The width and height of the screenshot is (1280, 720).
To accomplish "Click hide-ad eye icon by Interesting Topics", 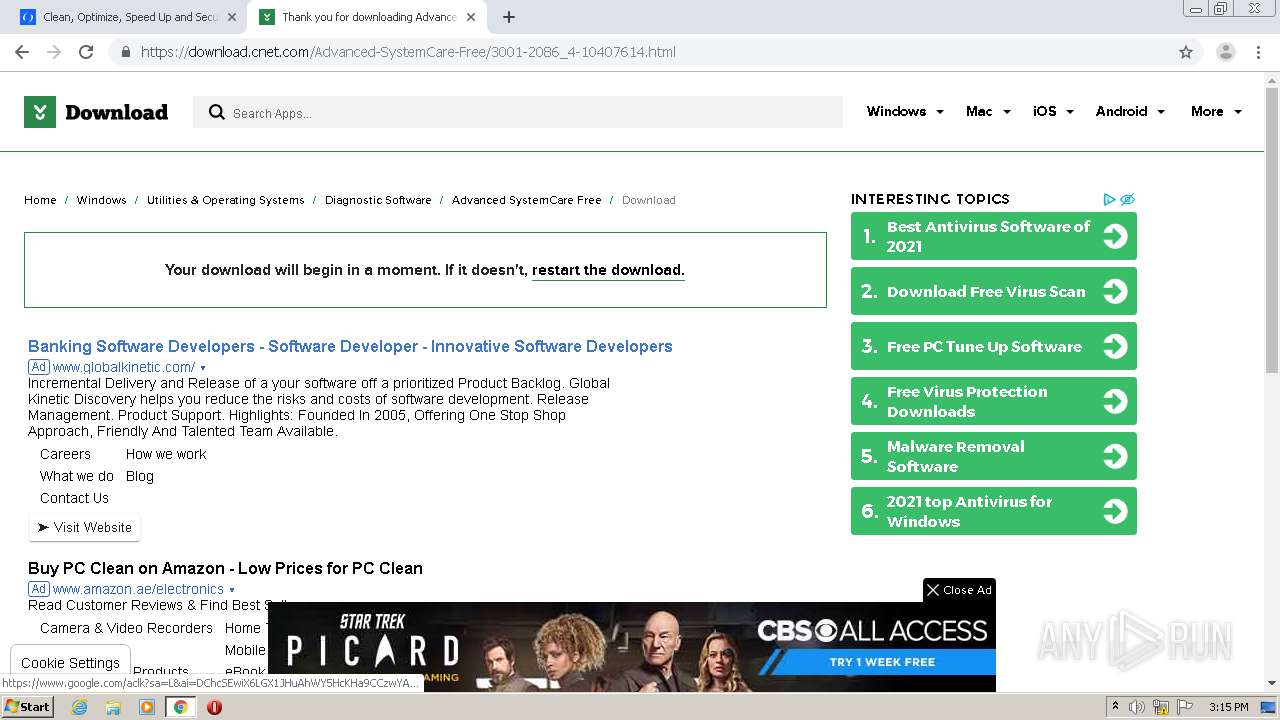I will tap(1127, 199).
